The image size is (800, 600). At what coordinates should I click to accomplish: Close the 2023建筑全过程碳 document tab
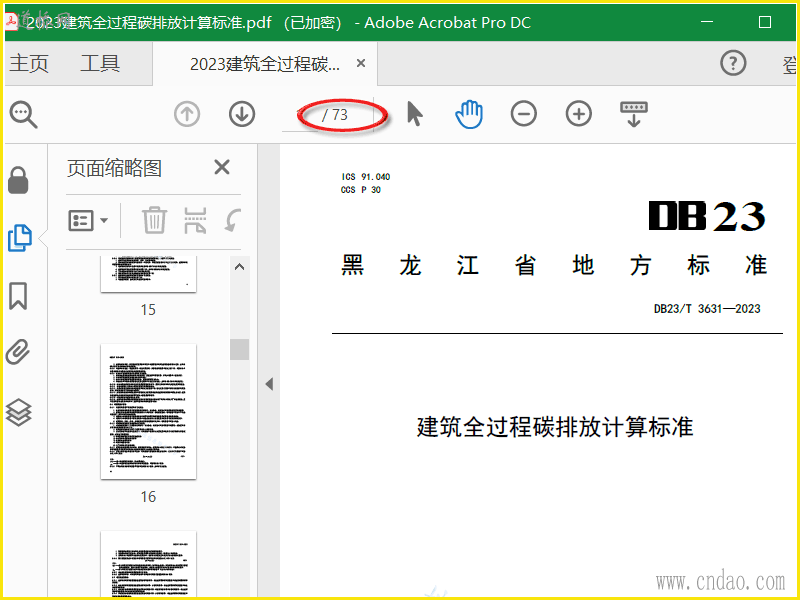pos(361,63)
